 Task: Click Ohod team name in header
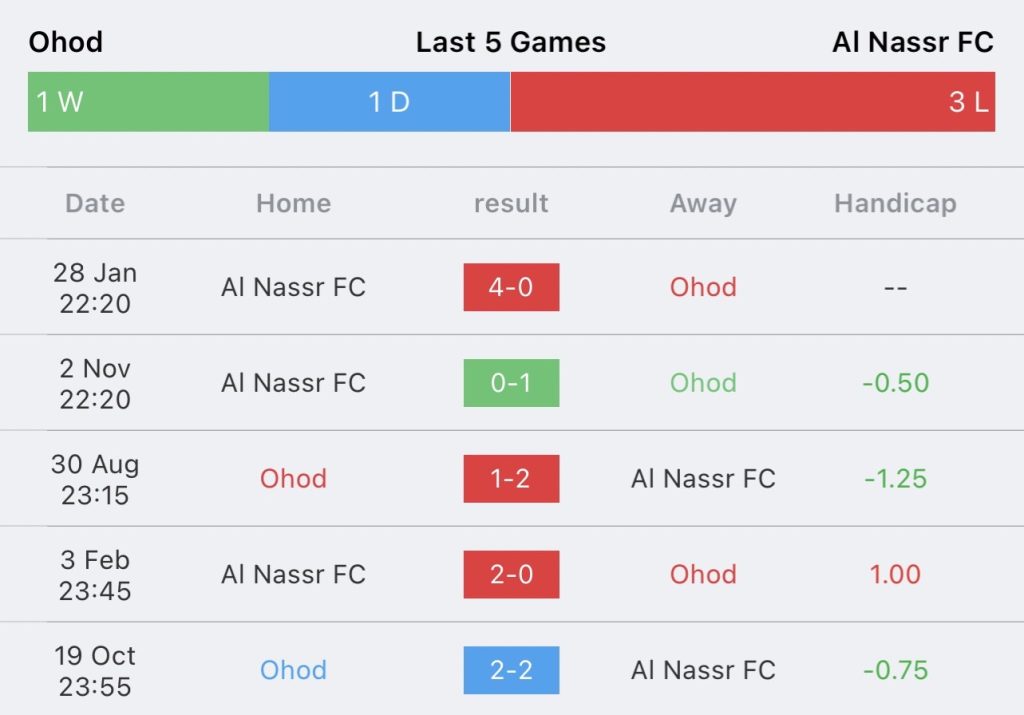pyautogui.click(x=66, y=42)
